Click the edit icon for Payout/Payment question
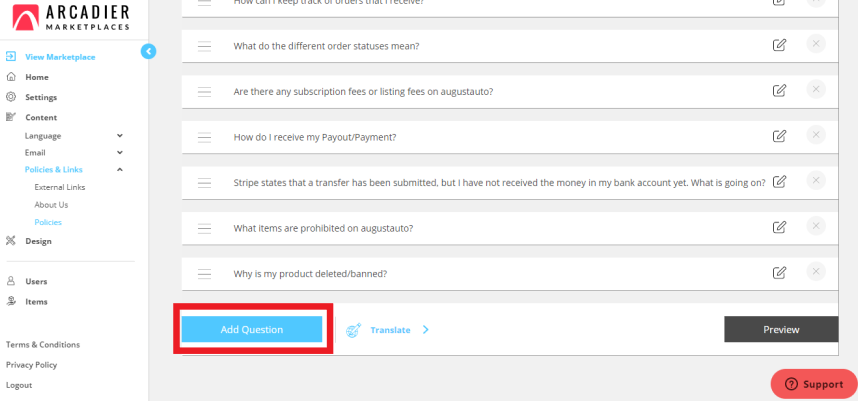Screen dimensions: 858x401 [779, 136]
